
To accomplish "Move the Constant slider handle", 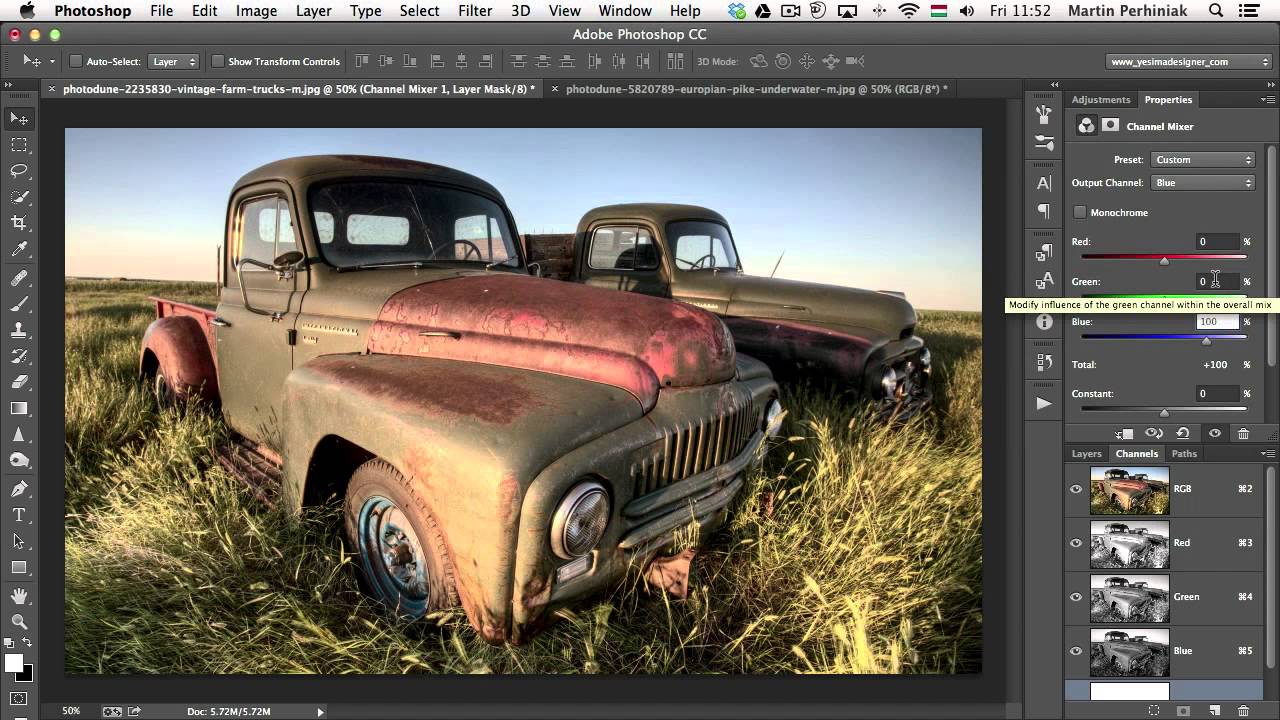I will tap(1164, 413).
